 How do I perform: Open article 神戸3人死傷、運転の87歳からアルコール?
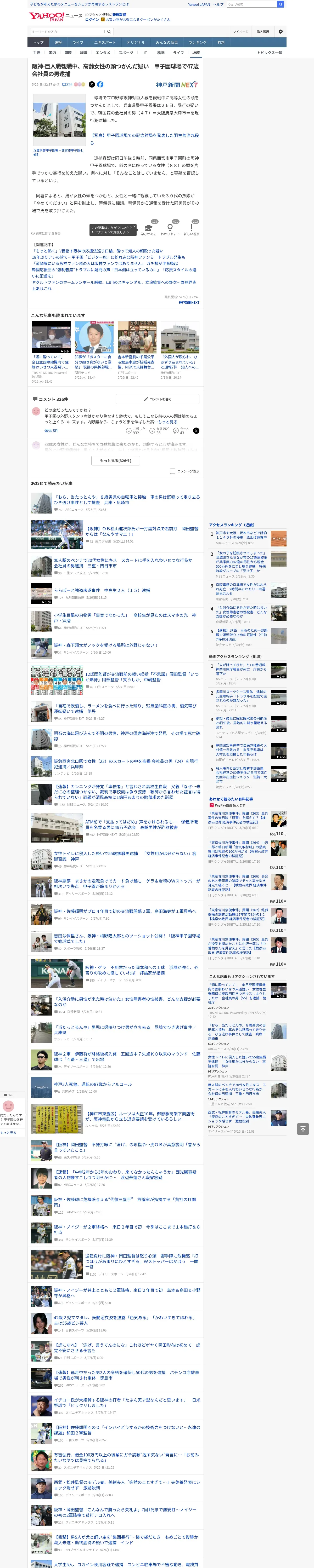(x=93, y=1084)
